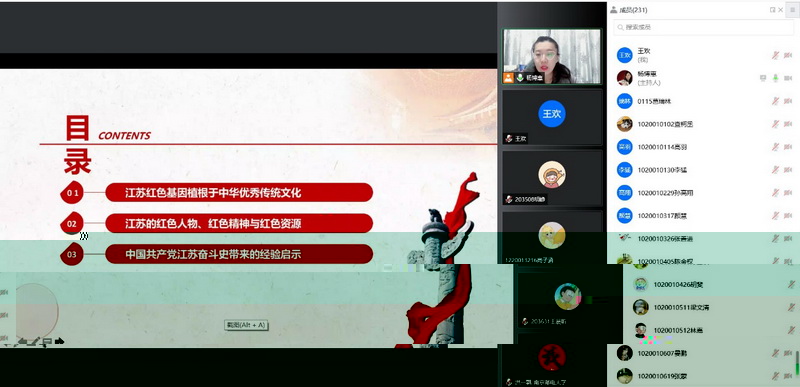Click the host's camera icon in member list

788,78
